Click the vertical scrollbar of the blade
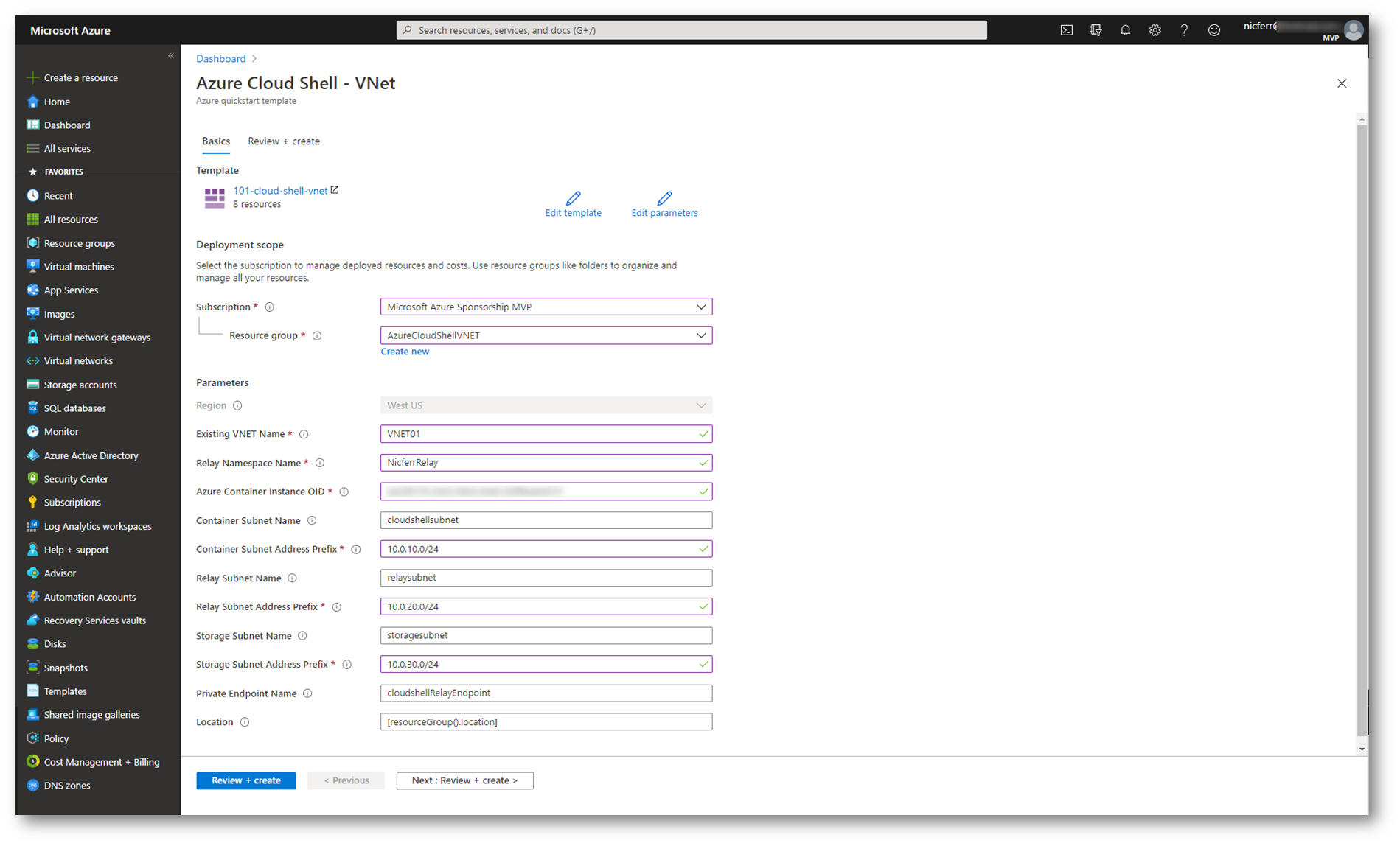1400x846 pixels. (1362, 429)
